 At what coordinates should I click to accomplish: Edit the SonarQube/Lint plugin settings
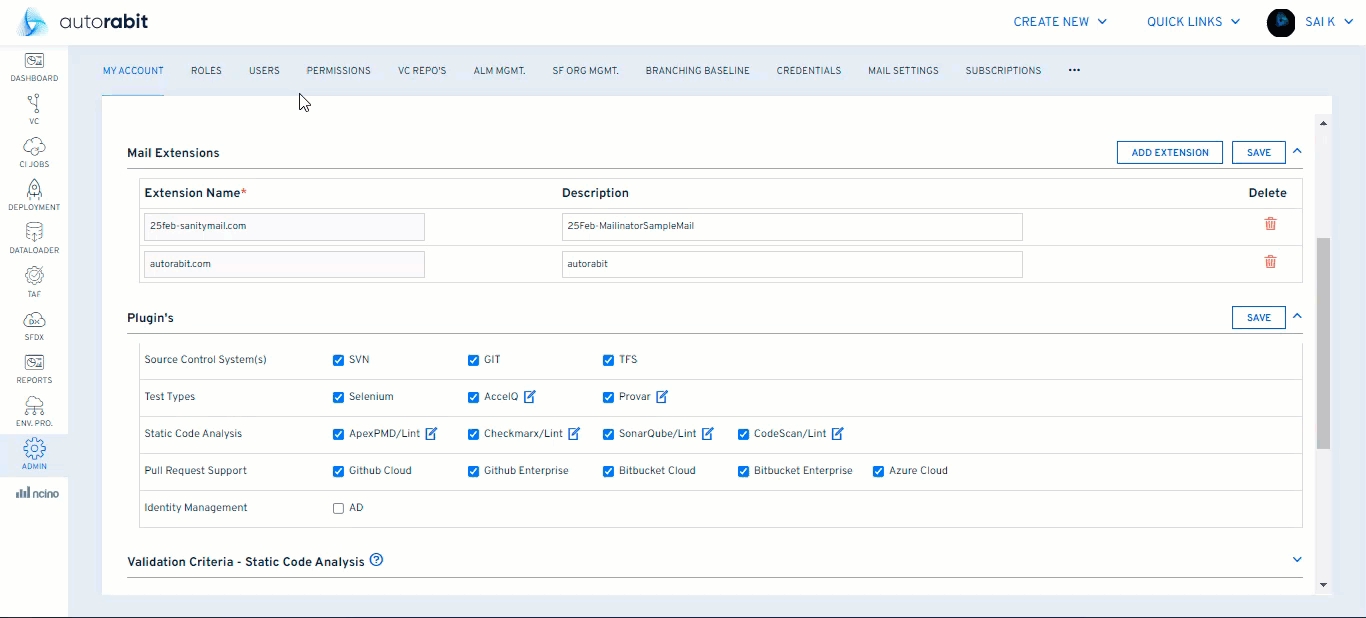click(x=707, y=434)
